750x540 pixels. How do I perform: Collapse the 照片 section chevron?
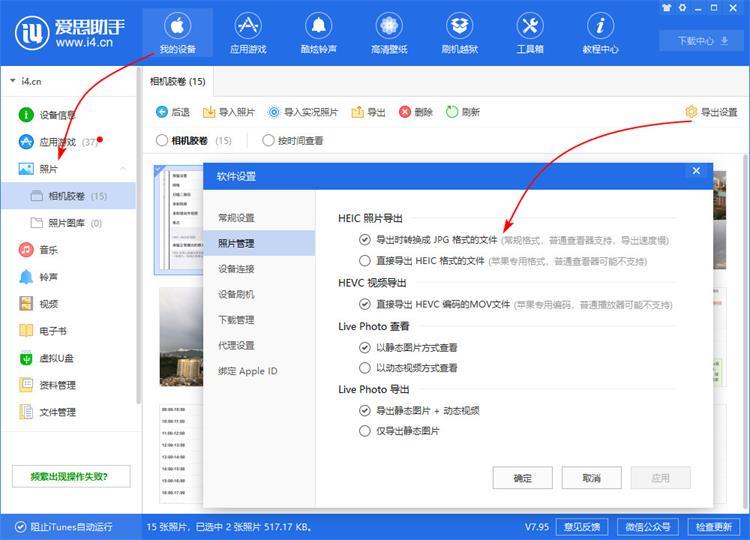[x=123, y=169]
